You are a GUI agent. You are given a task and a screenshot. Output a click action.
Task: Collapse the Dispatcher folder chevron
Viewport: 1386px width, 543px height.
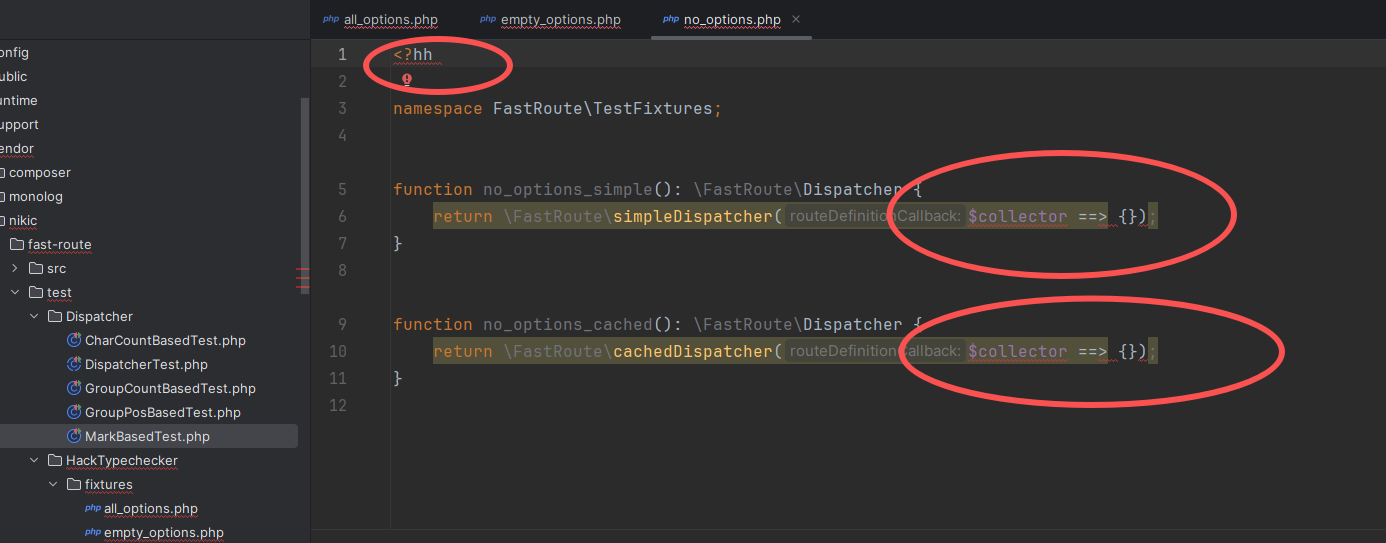point(34,317)
